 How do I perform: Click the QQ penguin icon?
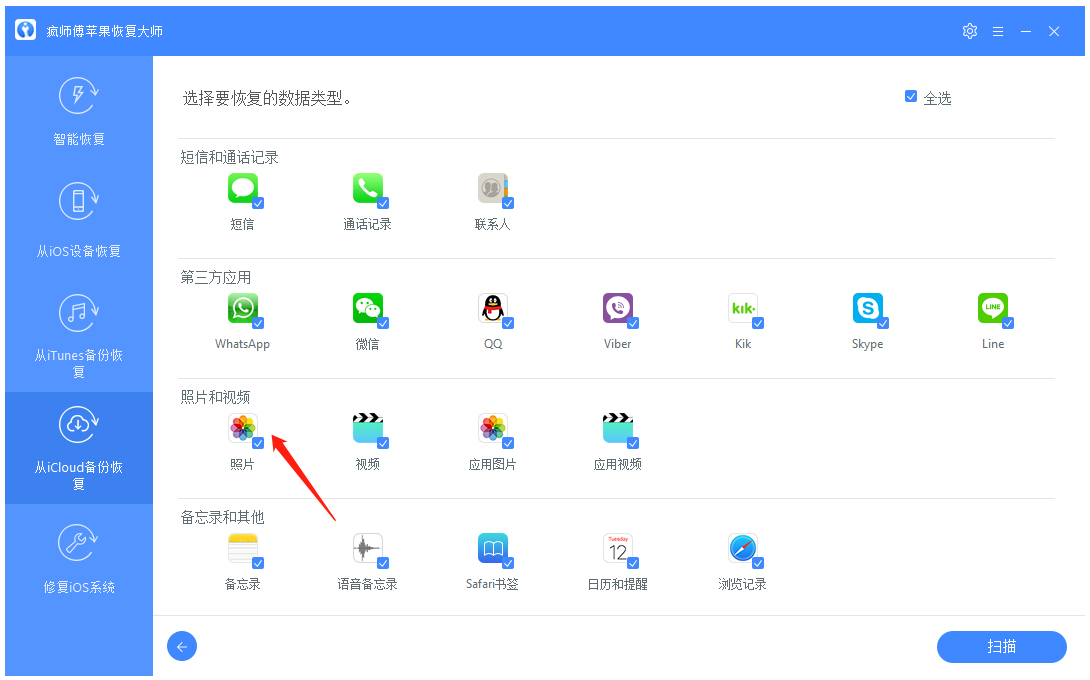tap(493, 308)
